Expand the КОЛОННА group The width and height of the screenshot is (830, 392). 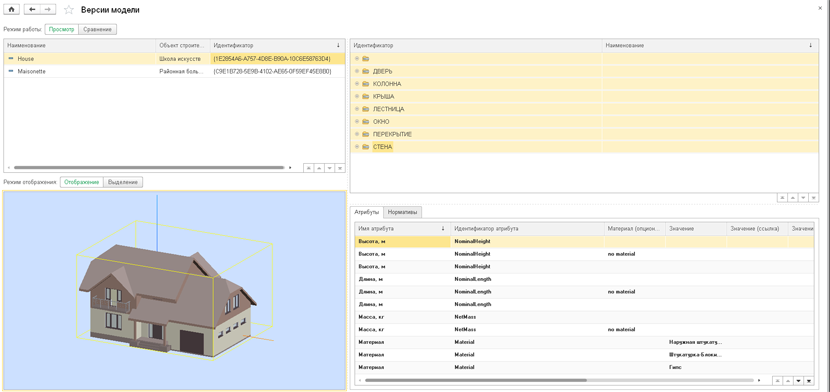[357, 84]
